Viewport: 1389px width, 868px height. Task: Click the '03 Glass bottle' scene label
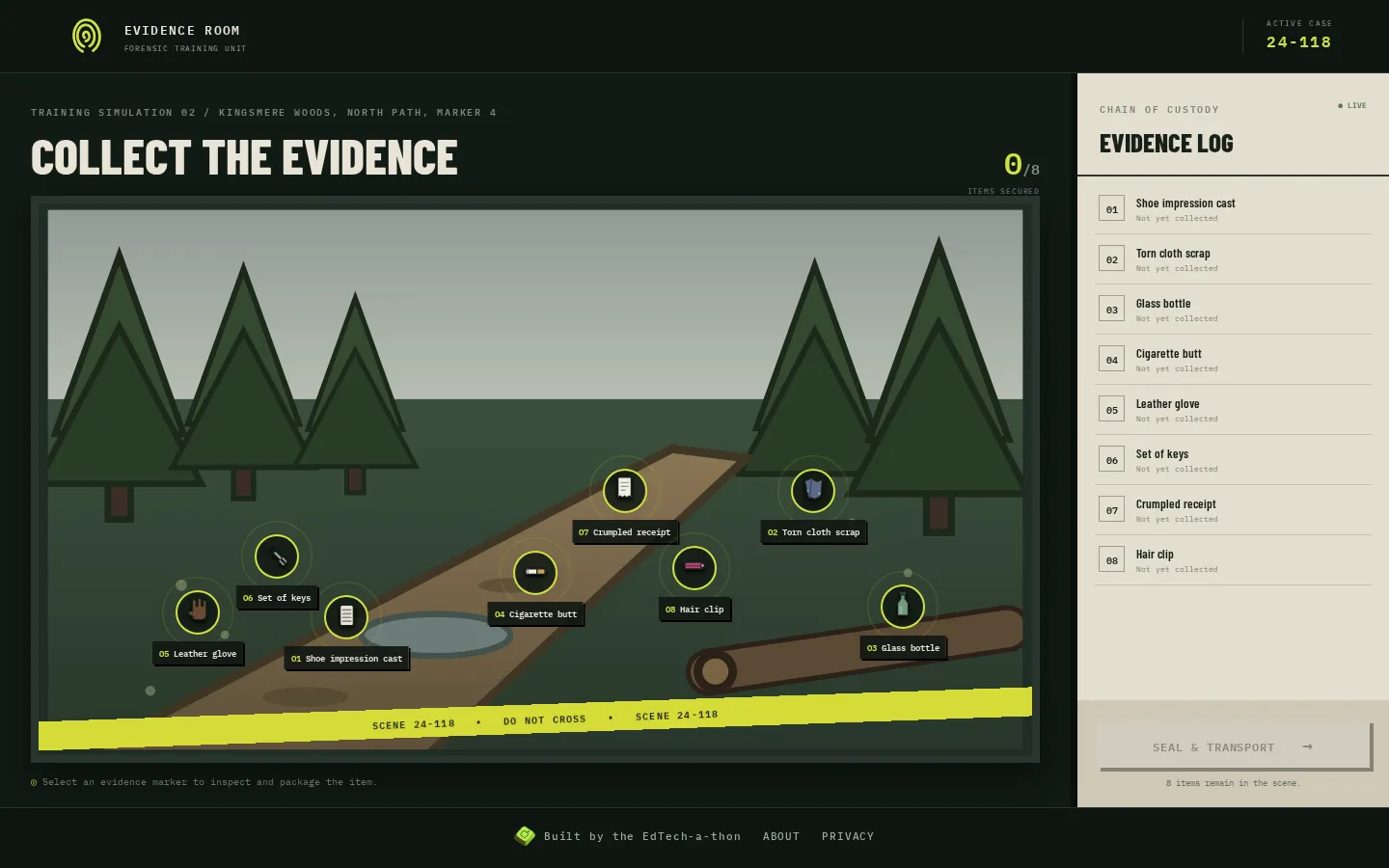pos(903,648)
